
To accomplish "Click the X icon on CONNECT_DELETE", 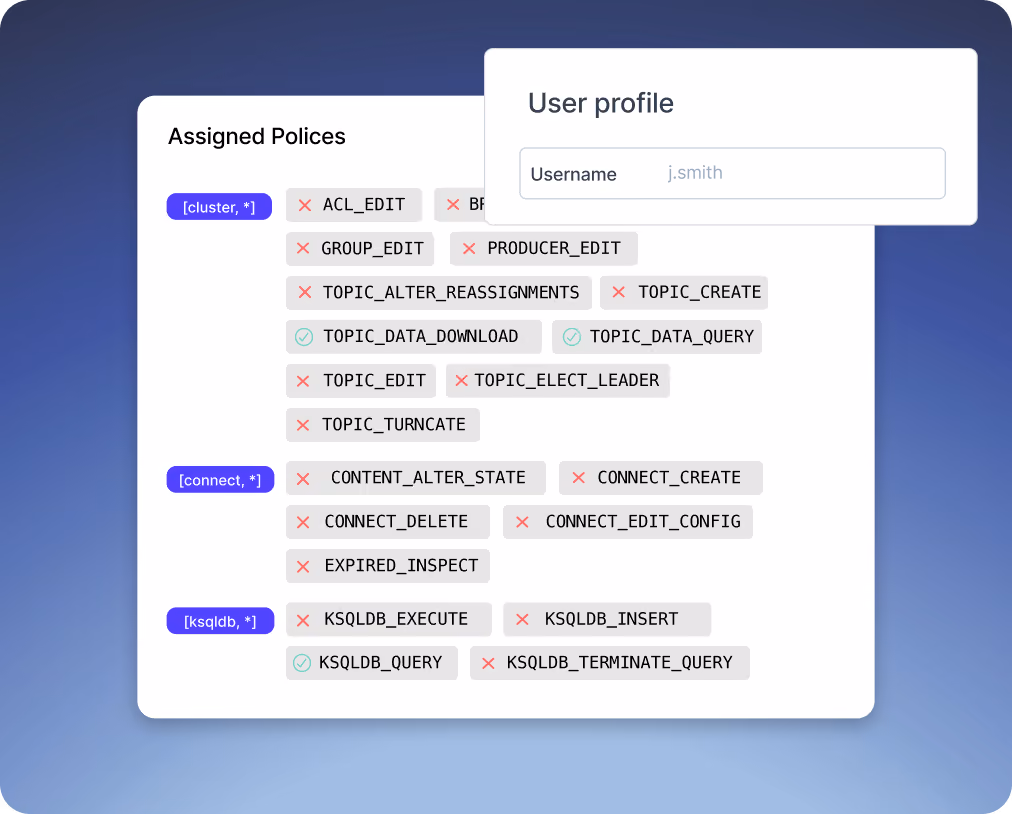I will (x=303, y=522).
